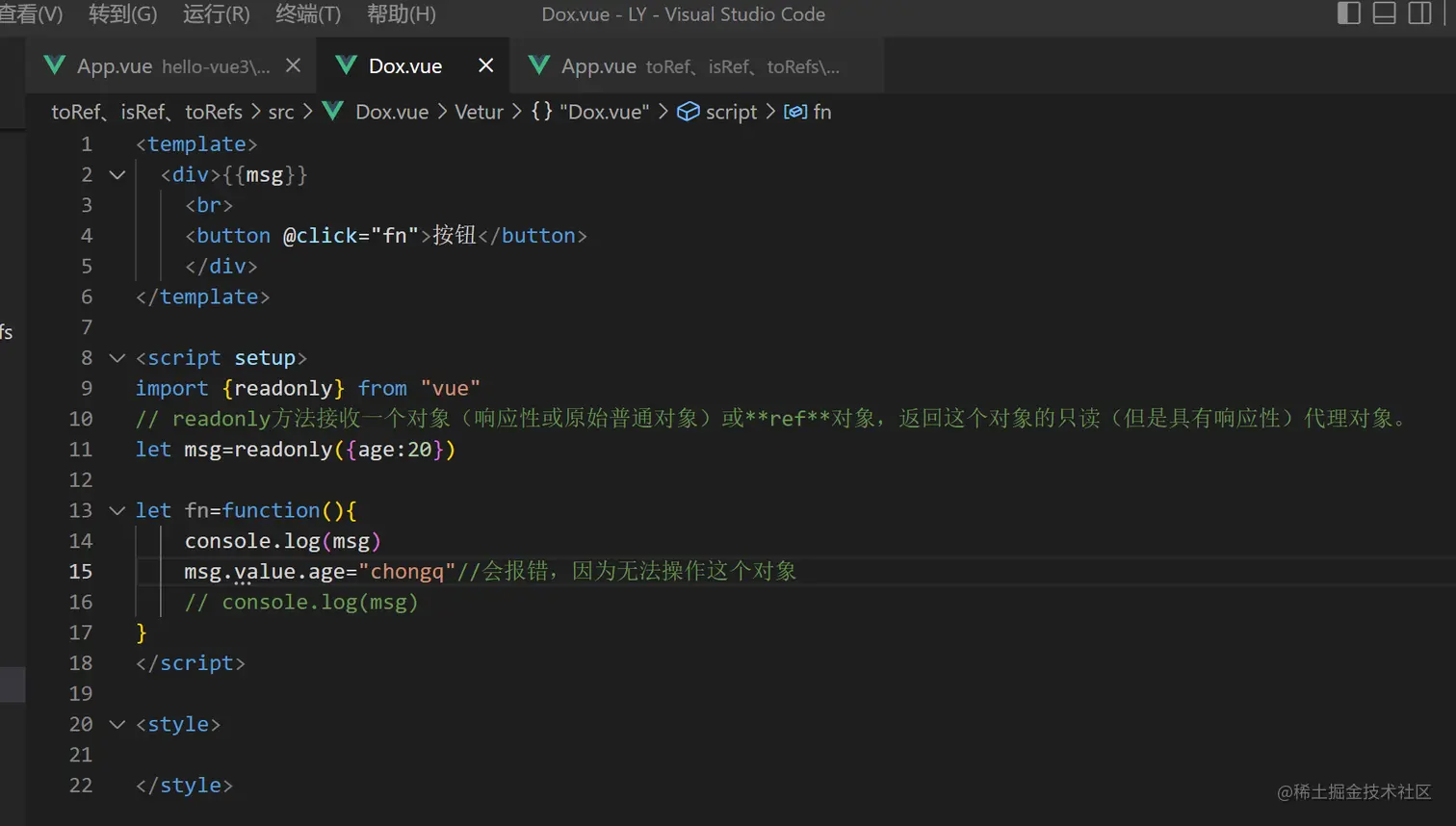This screenshot has width=1456, height=826.
Task: Open the 运行(R) menu
Action: click(216, 14)
